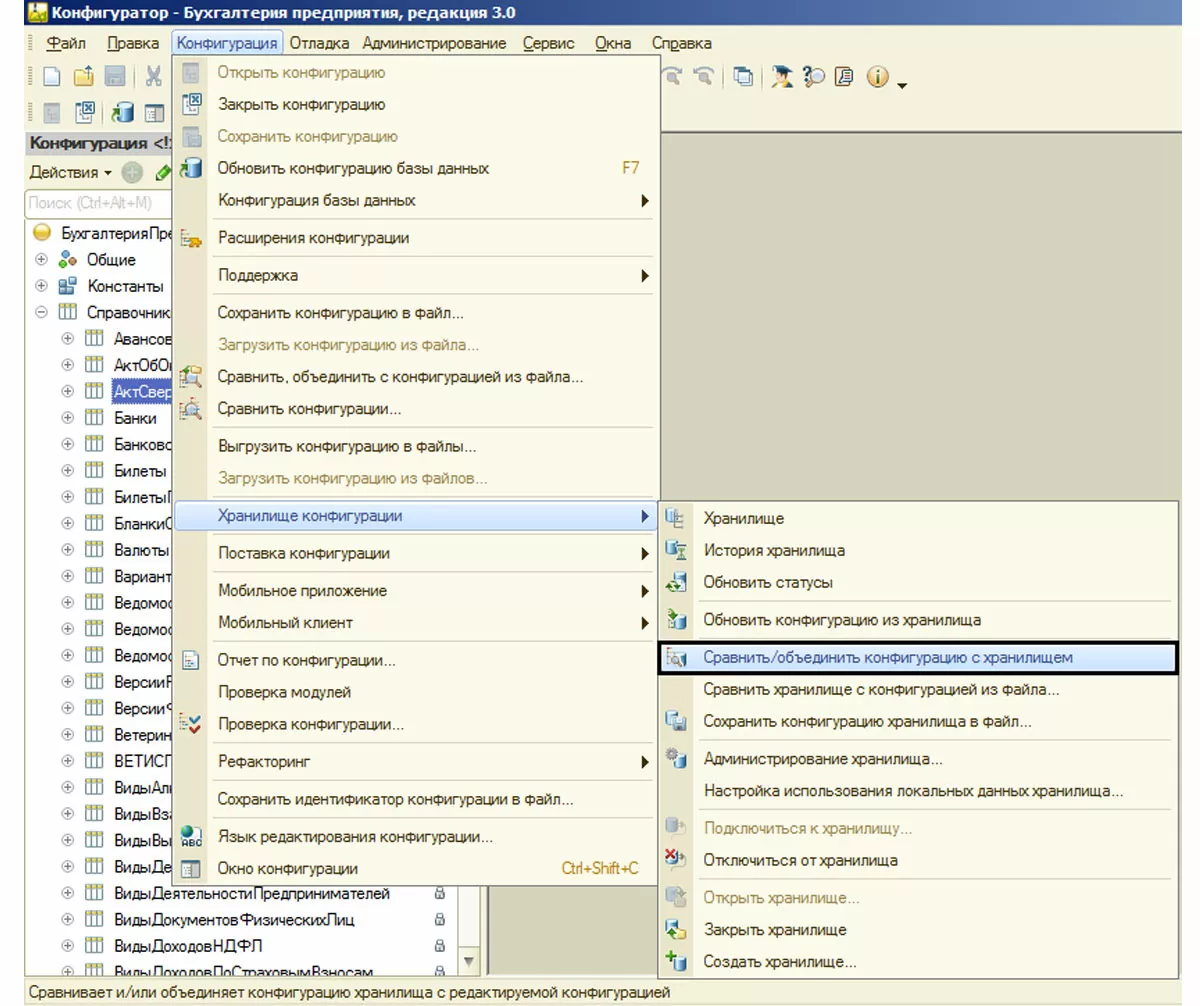Click the help contents book icon
The image size is (1200, 1006).
[845, 77]
